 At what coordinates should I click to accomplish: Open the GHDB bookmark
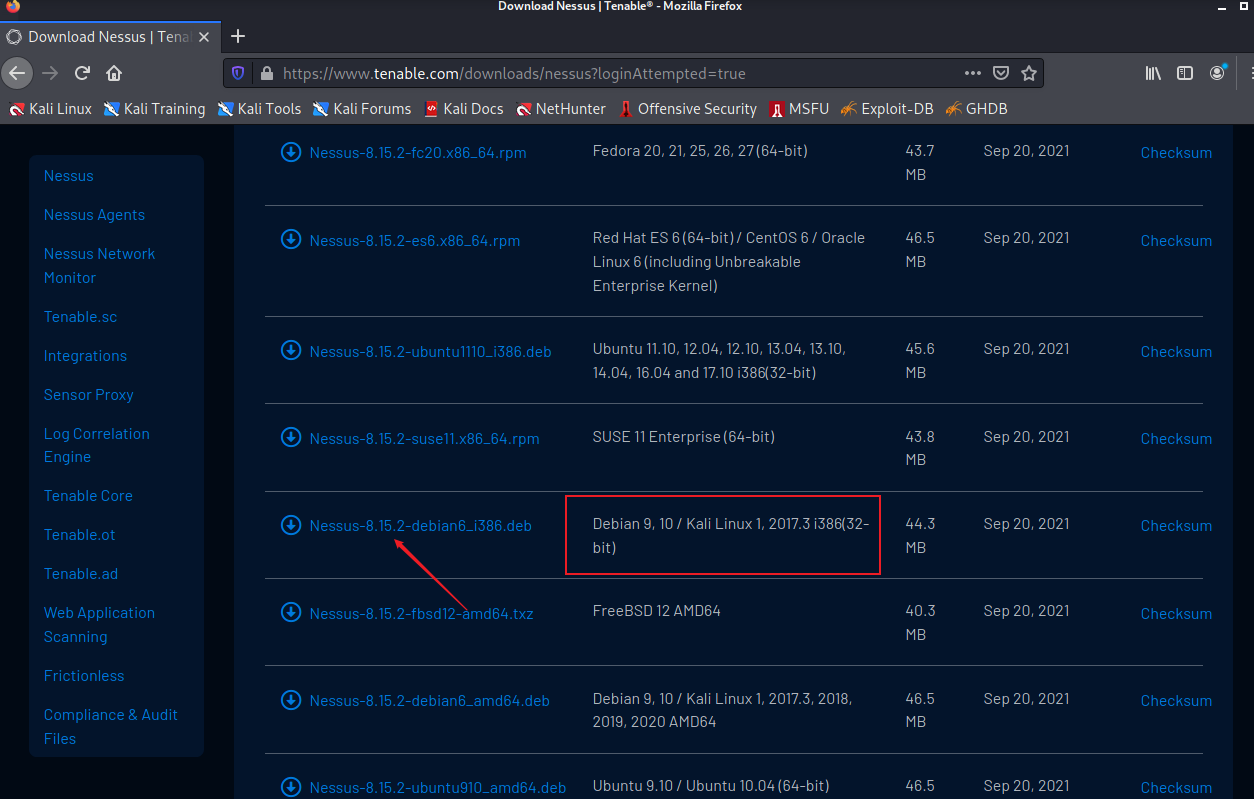[976, 109]
